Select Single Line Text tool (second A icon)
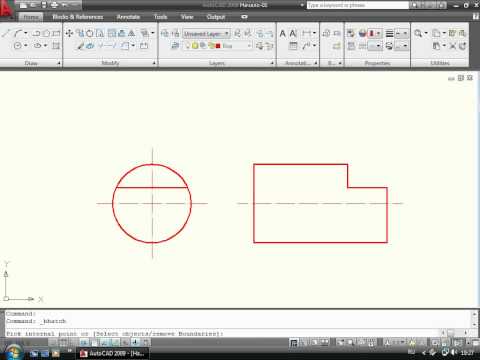The image size is (480, 360). coord(293,33)
